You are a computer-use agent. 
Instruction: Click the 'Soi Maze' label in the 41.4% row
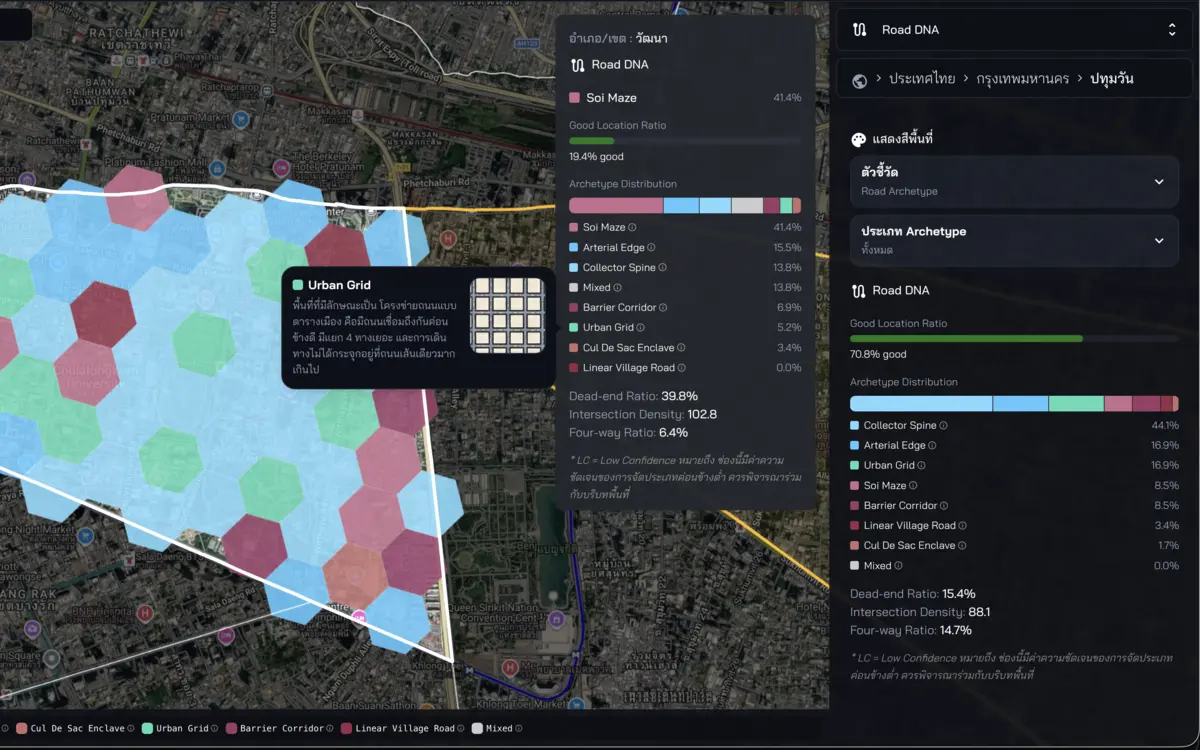(604, 228)
